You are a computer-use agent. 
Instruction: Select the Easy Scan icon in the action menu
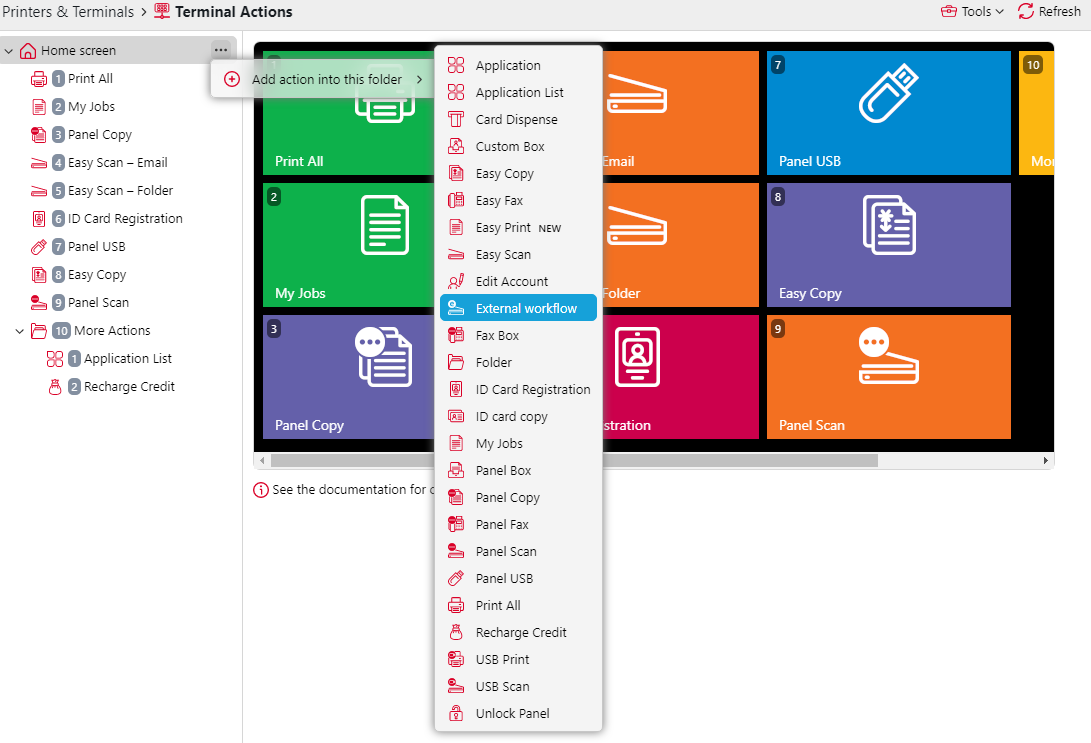(x=456, y=254)
